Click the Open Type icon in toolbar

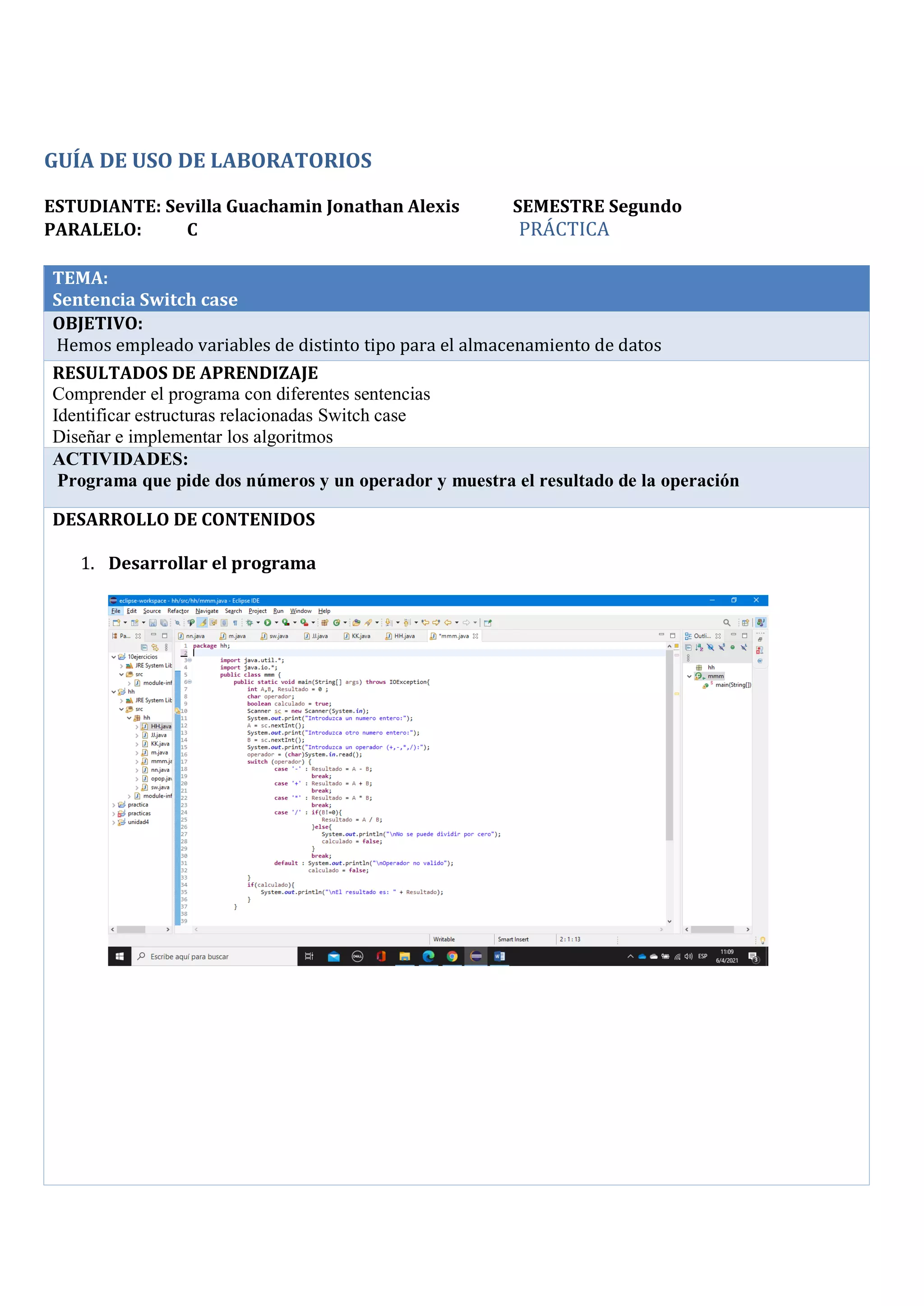[x=356, y=623]
